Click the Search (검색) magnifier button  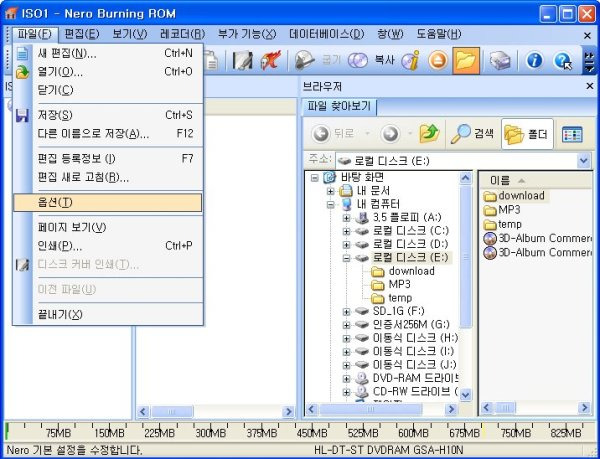coord(472,134)
